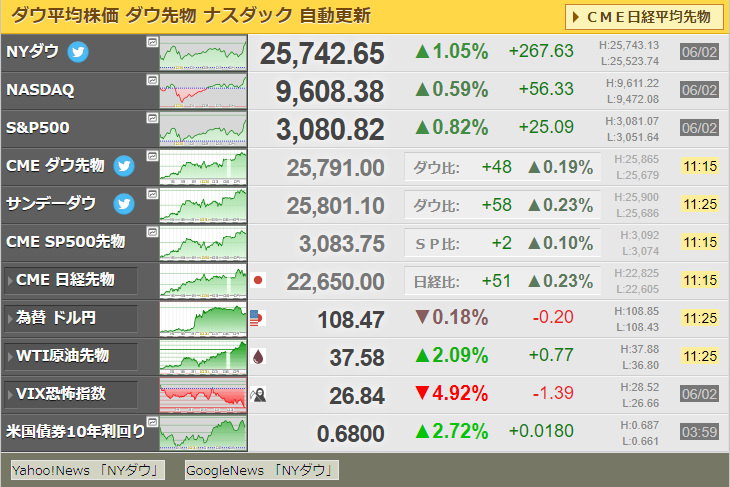Click the Japan flag icon by CME 日経先物
The width and height of the screenshot is (730, 487).
(258, 281)
